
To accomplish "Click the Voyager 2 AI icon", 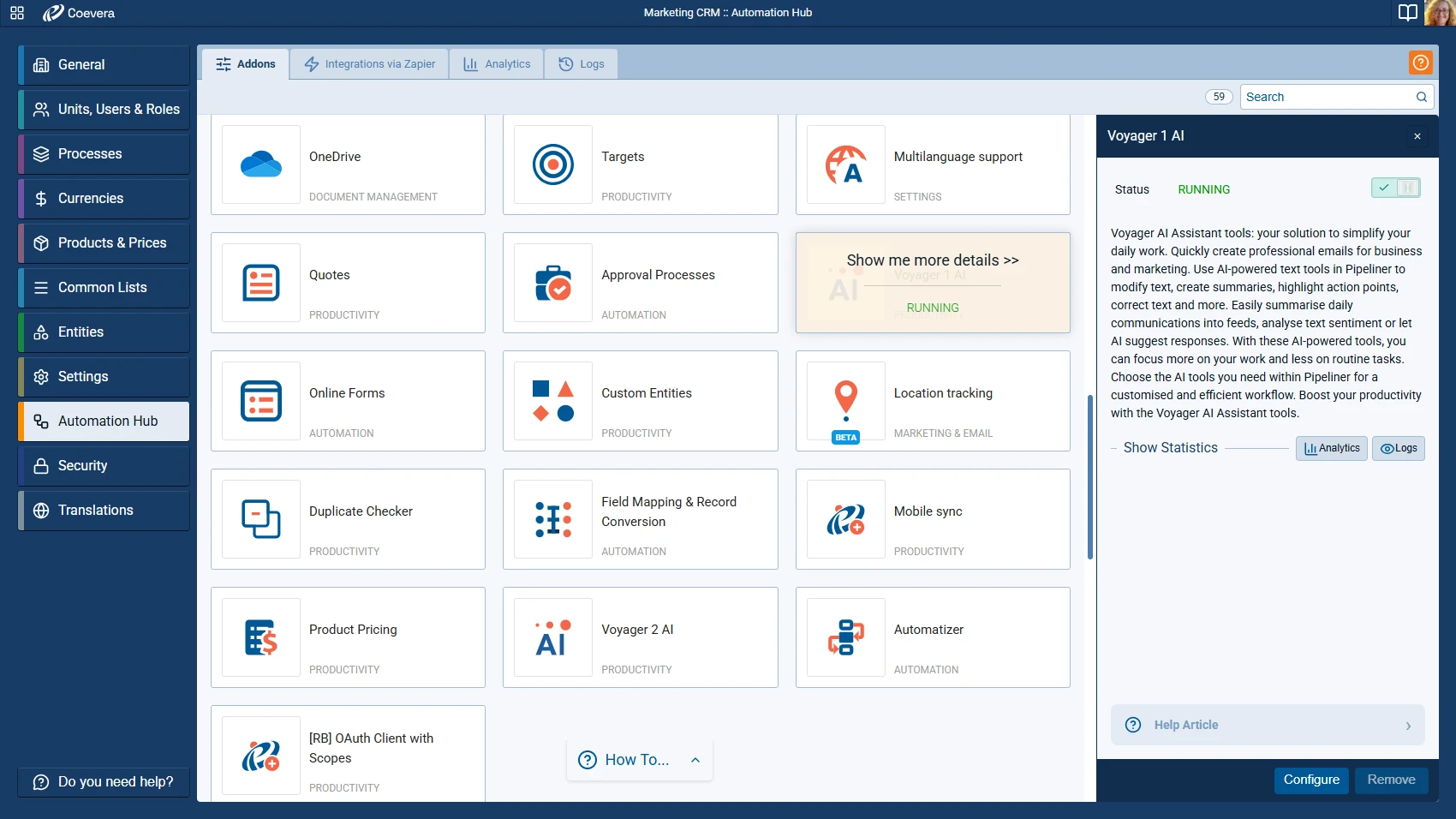I will (553, 637).
